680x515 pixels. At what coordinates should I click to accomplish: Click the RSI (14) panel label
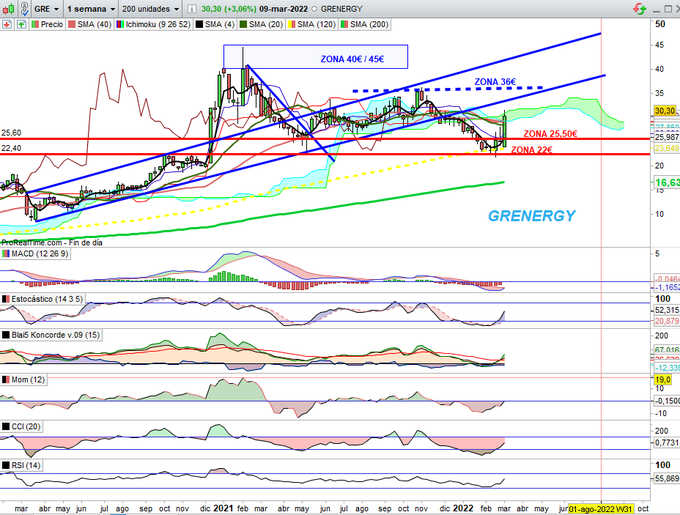click(x=22, y=465)
